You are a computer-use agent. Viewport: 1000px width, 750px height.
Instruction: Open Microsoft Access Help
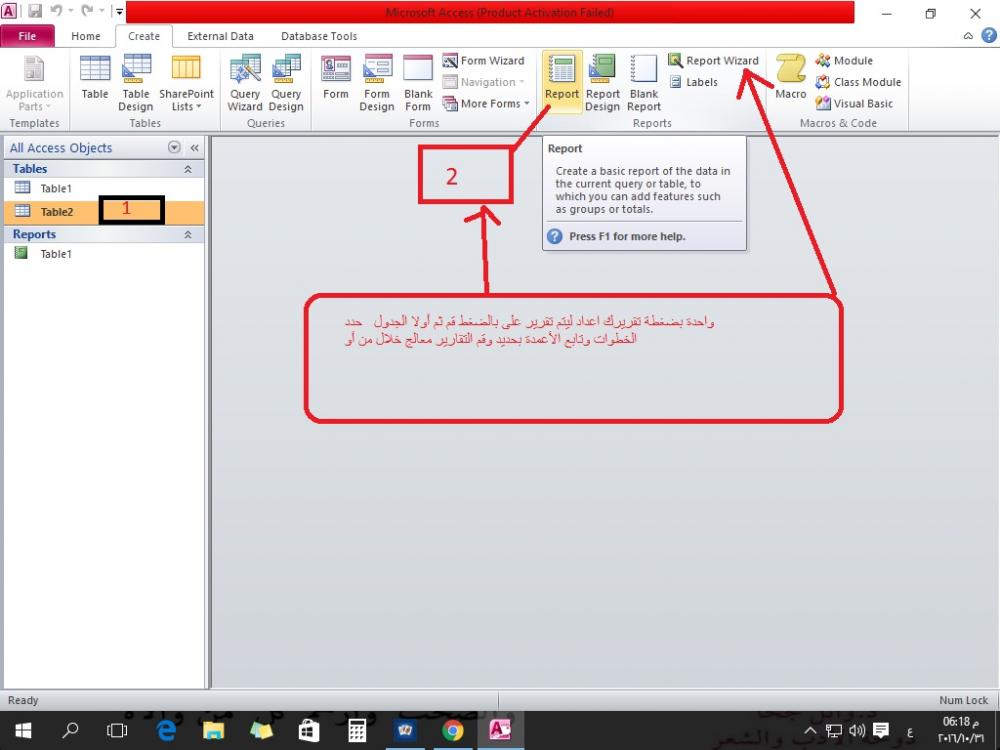click(989, 36)
